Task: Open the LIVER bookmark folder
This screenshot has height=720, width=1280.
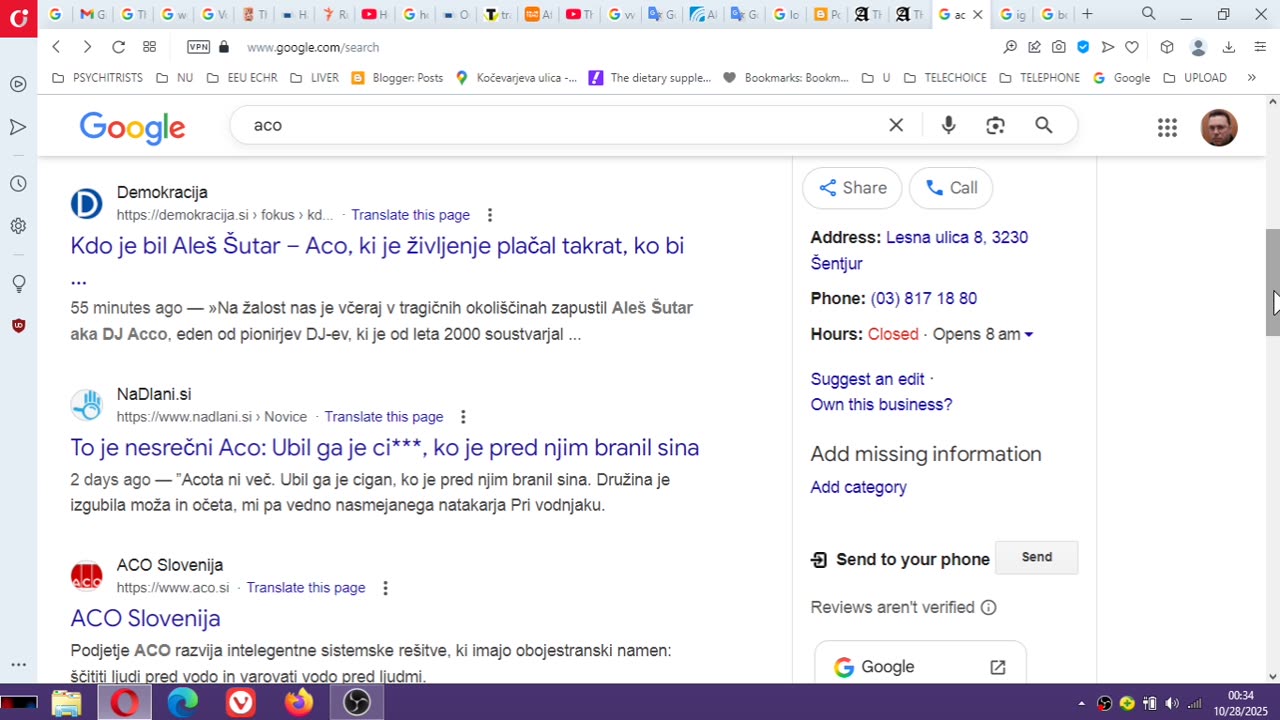Action: [x=314, y=78]
